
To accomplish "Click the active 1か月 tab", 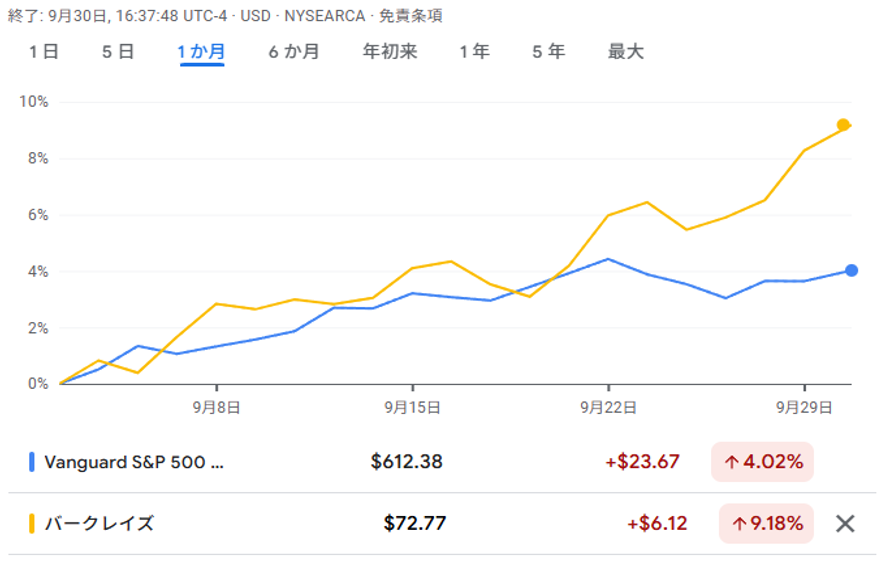I will [x=202, y=52].
